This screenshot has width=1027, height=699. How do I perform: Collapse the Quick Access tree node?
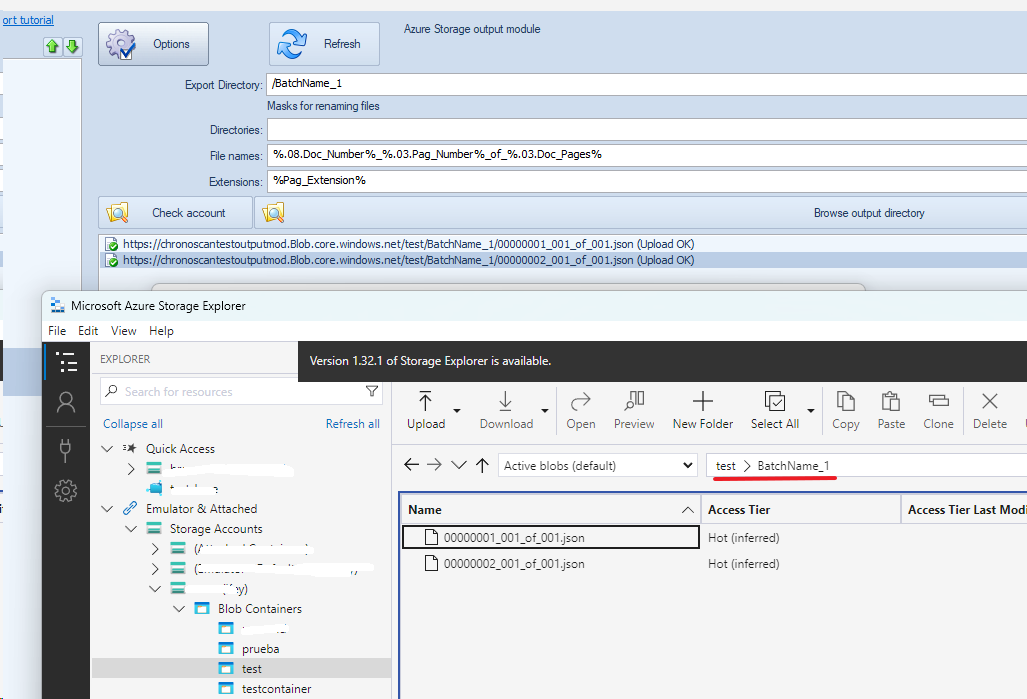[x=108, y=449]
